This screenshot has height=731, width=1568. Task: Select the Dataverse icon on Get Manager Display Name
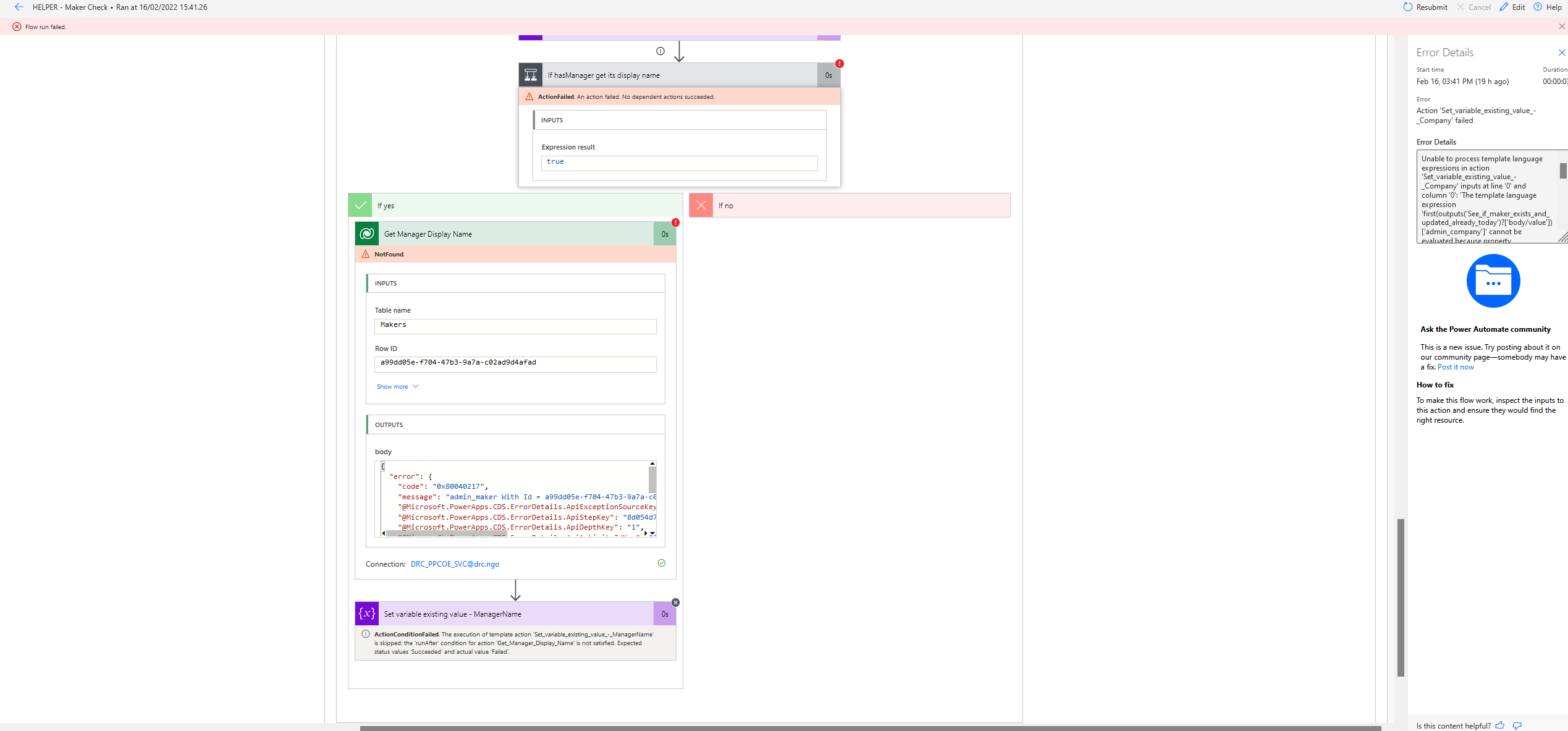[367, 234]
